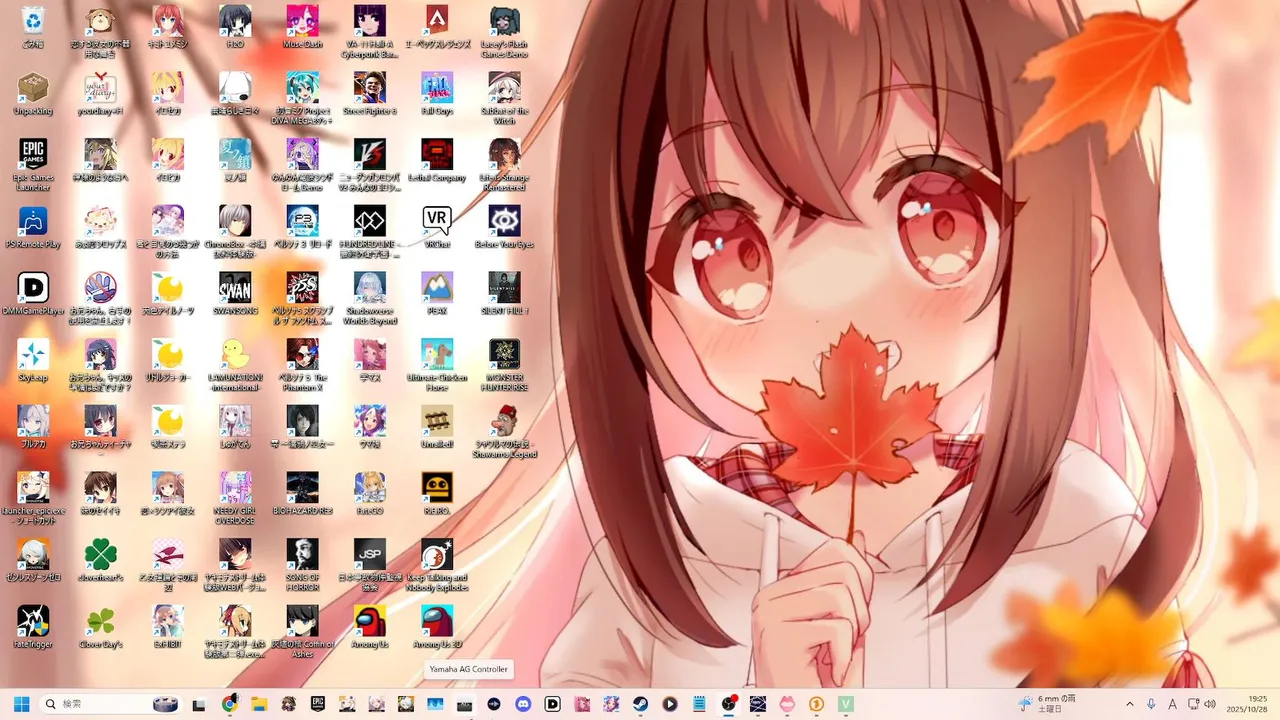Click the microphone tray icon

point(1152,704)
